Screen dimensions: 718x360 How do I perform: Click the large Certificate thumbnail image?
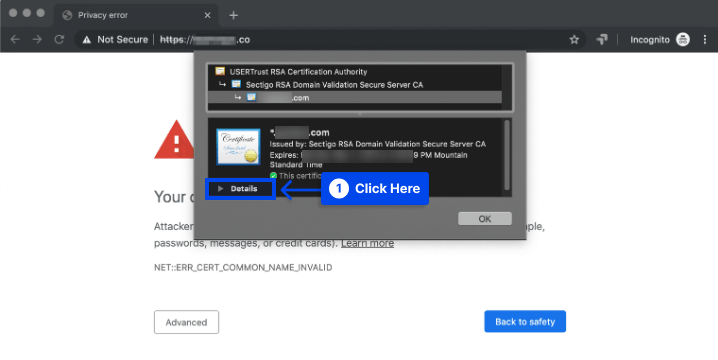coord(238,147)
